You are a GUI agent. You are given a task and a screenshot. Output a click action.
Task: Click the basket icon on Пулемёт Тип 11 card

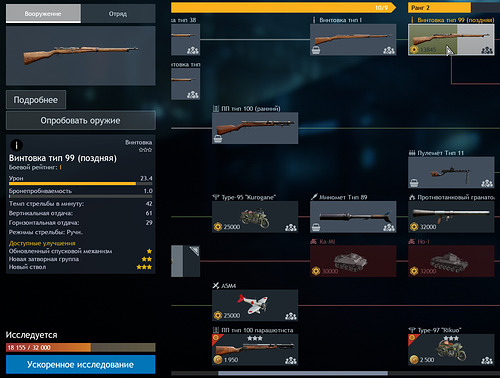(x=414, y=183)
